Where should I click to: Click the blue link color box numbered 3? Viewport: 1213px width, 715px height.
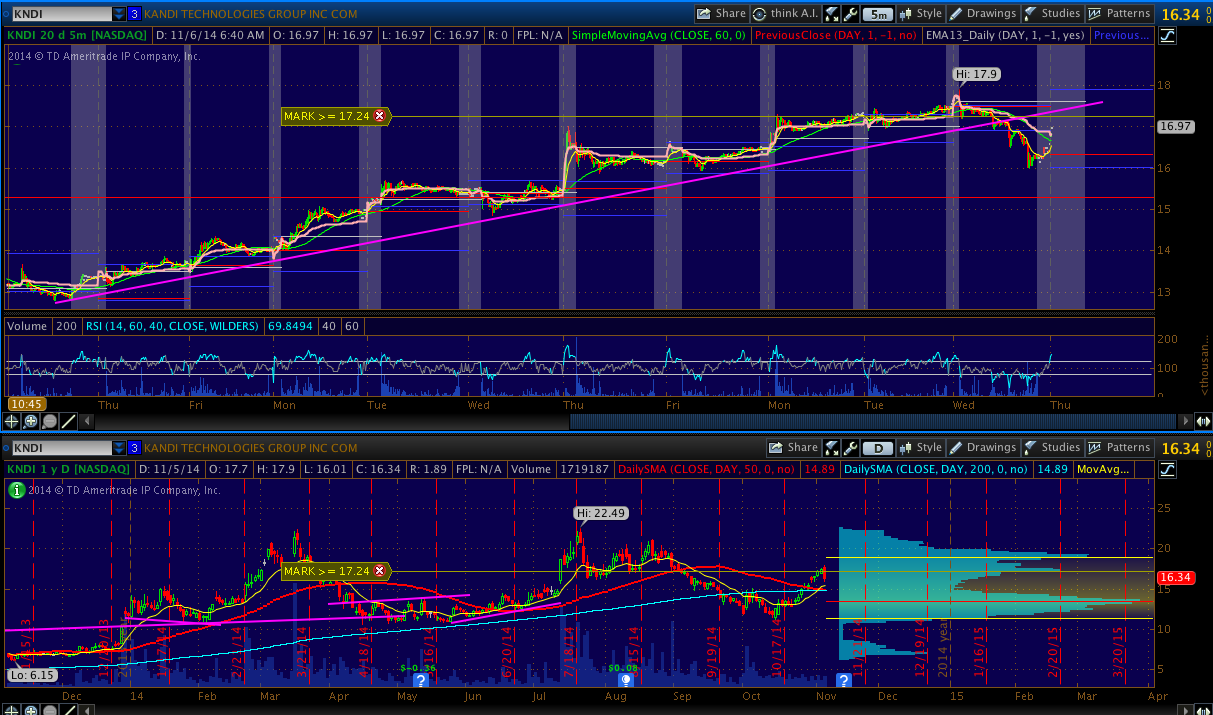tap(134, 14)
